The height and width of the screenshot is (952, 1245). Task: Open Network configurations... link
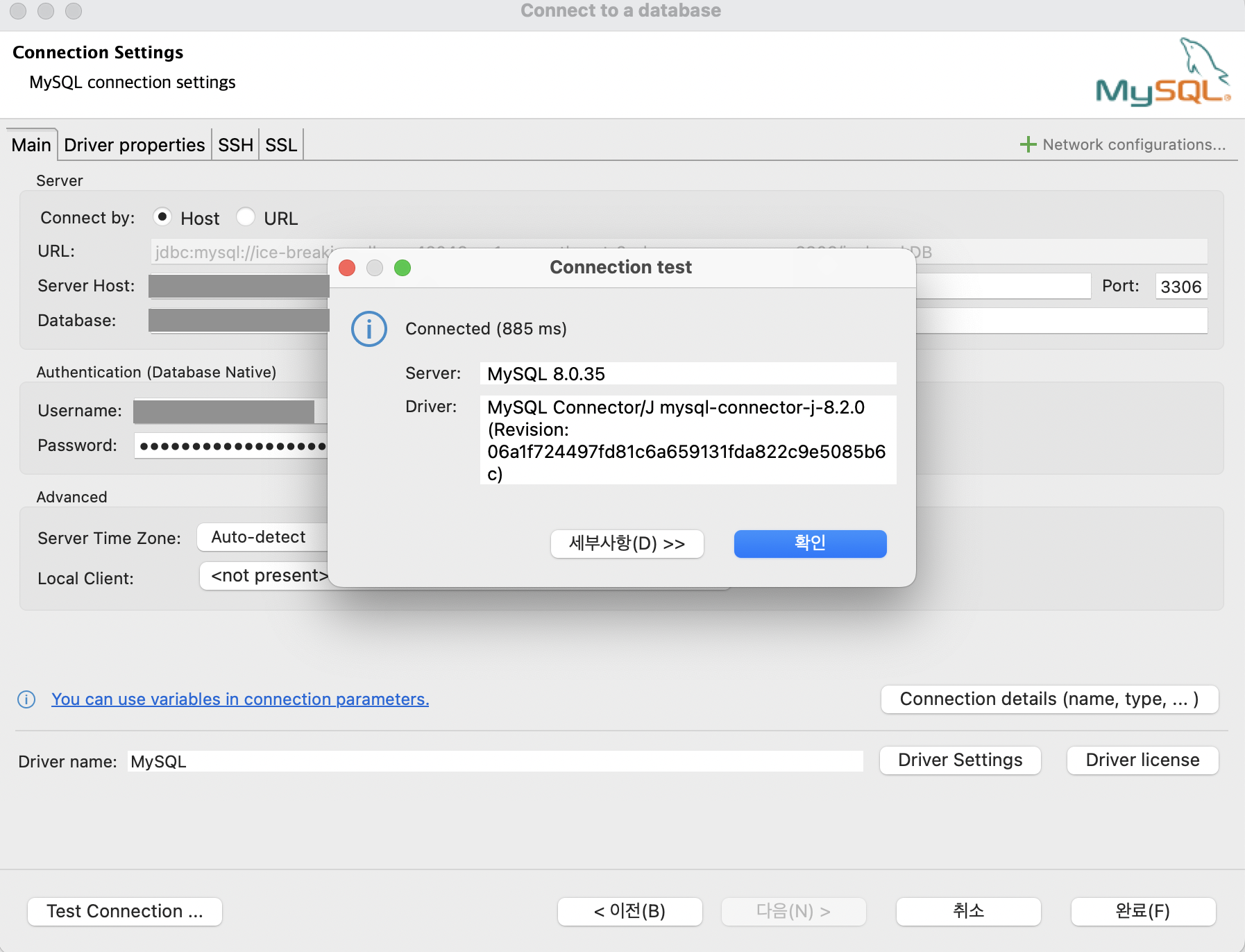pyautogui.click(x=1134, y=144)
